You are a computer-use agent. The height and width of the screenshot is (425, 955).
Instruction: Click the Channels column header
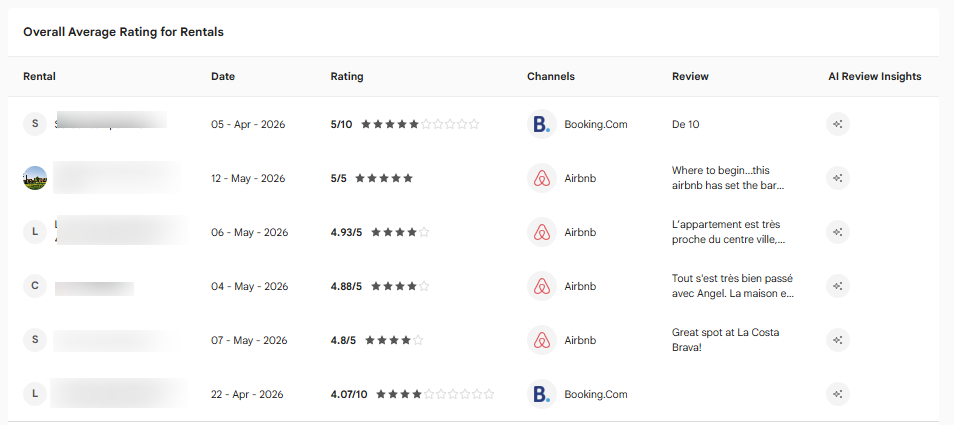(551, 77)
